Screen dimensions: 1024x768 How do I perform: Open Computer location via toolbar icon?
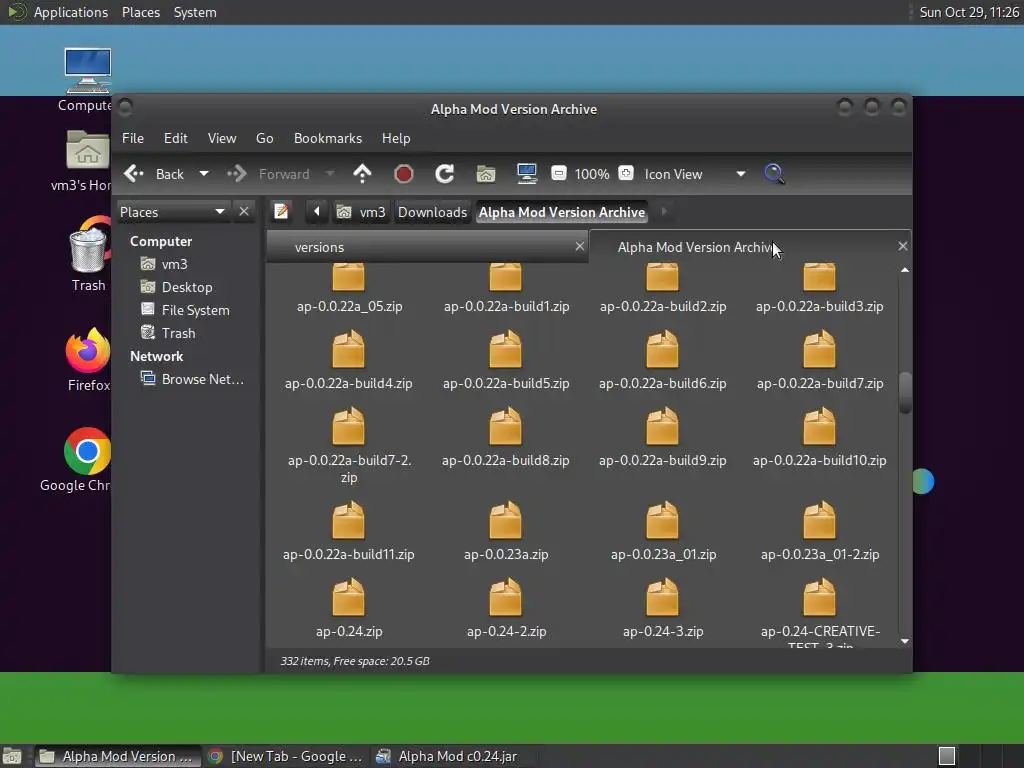[x=527, y=174]
